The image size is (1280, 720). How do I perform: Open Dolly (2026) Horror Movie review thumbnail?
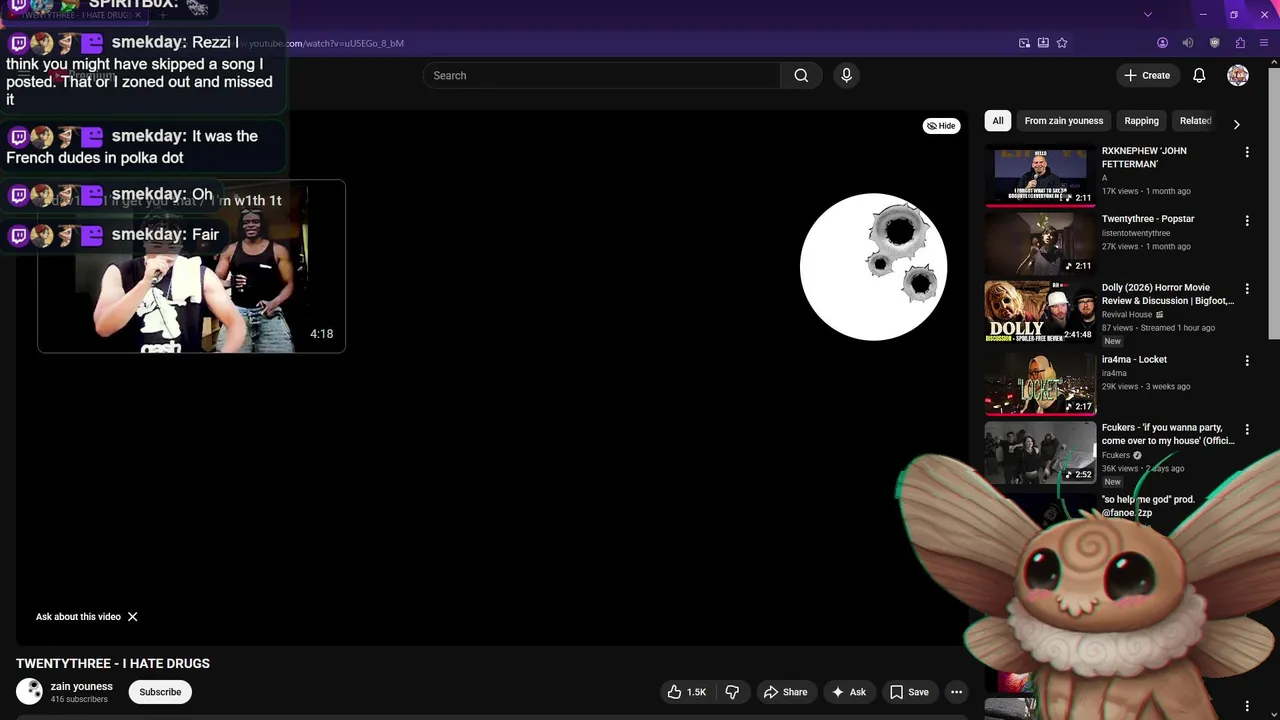1040,312
